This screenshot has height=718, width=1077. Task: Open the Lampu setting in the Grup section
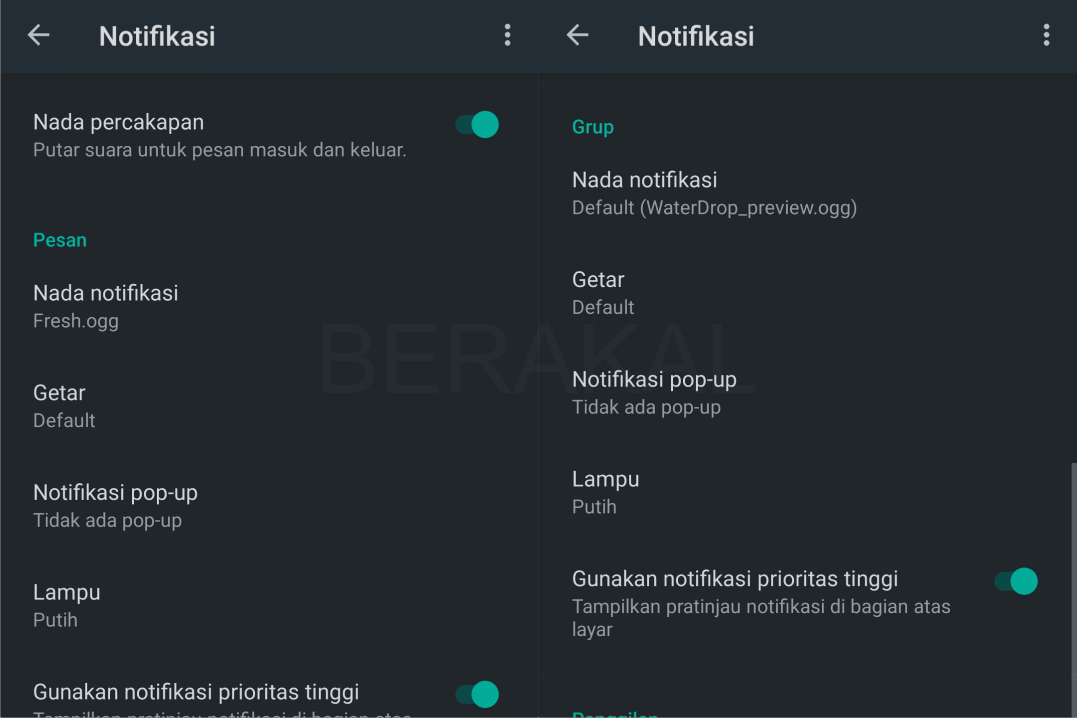[605, 479]
